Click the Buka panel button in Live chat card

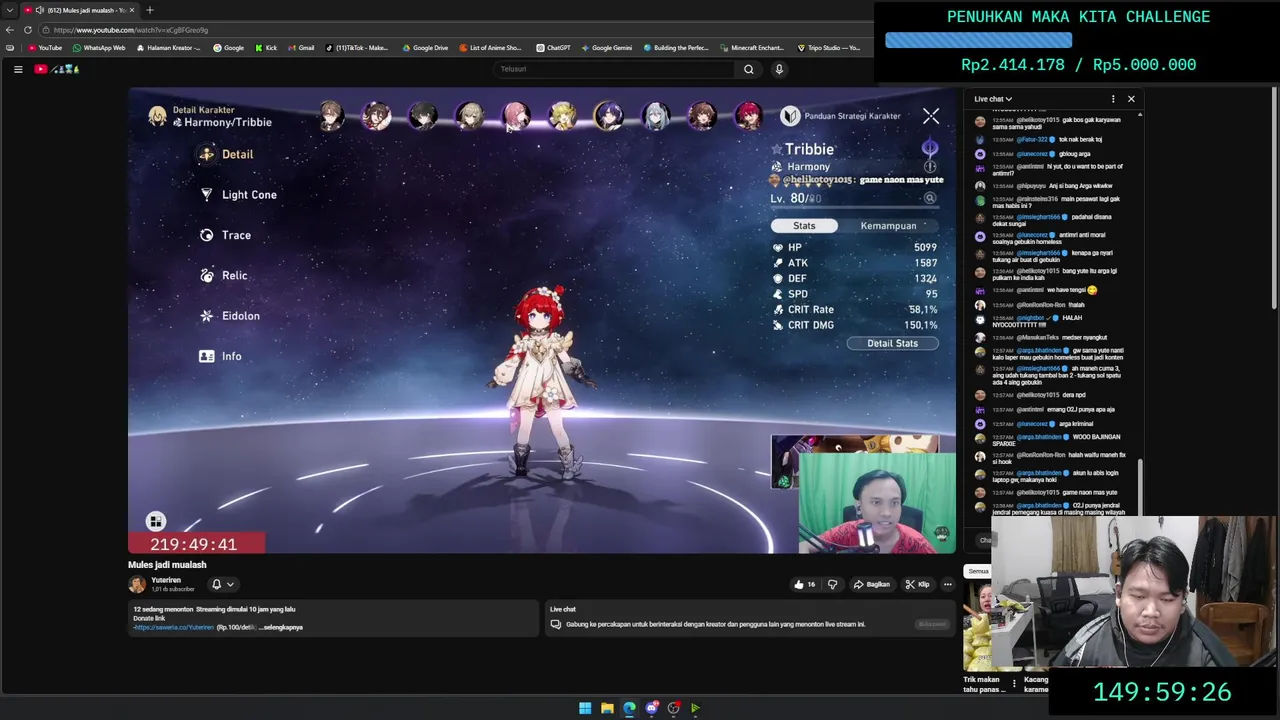932,624
